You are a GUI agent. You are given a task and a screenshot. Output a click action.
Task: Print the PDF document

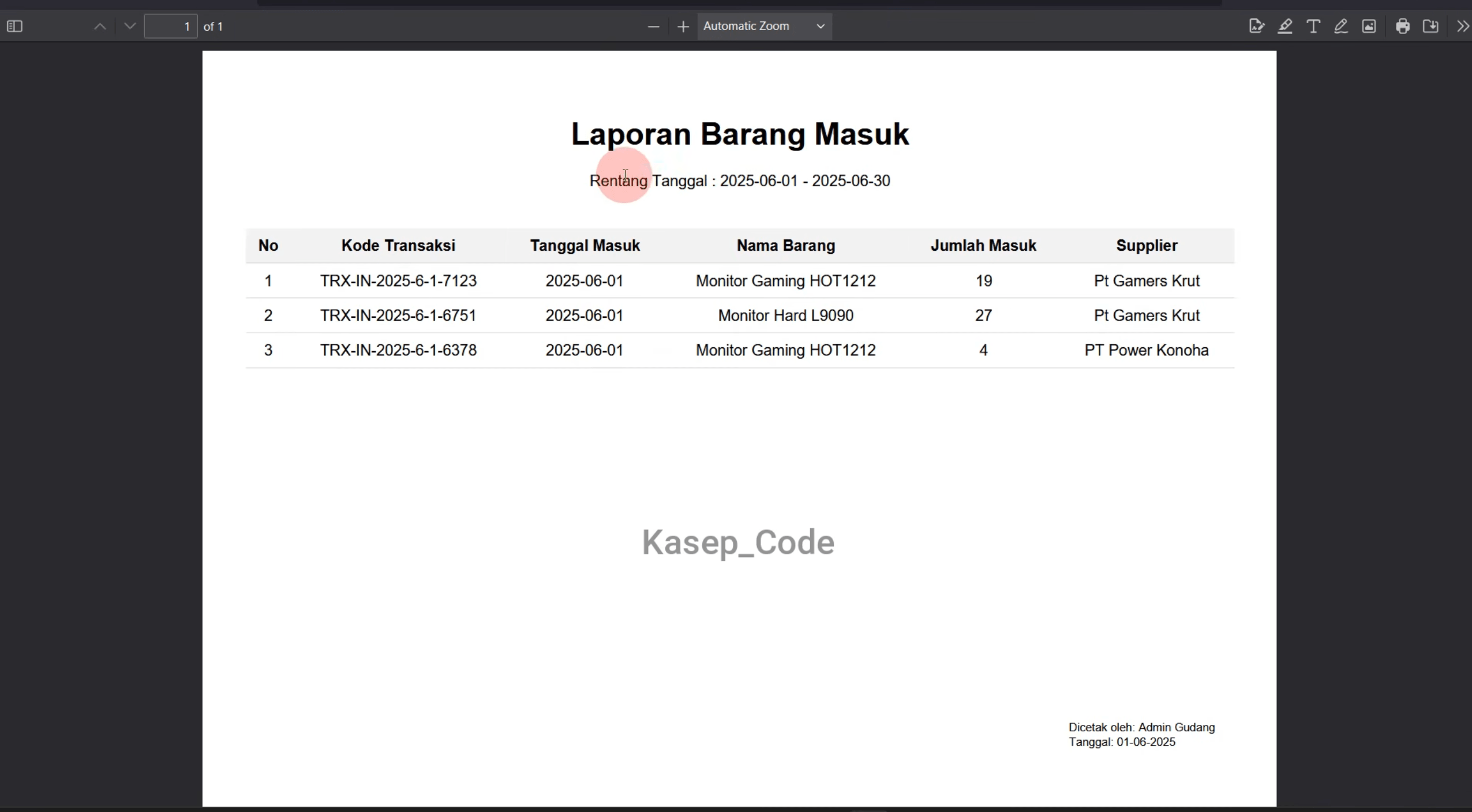[x=1403, y=27]
